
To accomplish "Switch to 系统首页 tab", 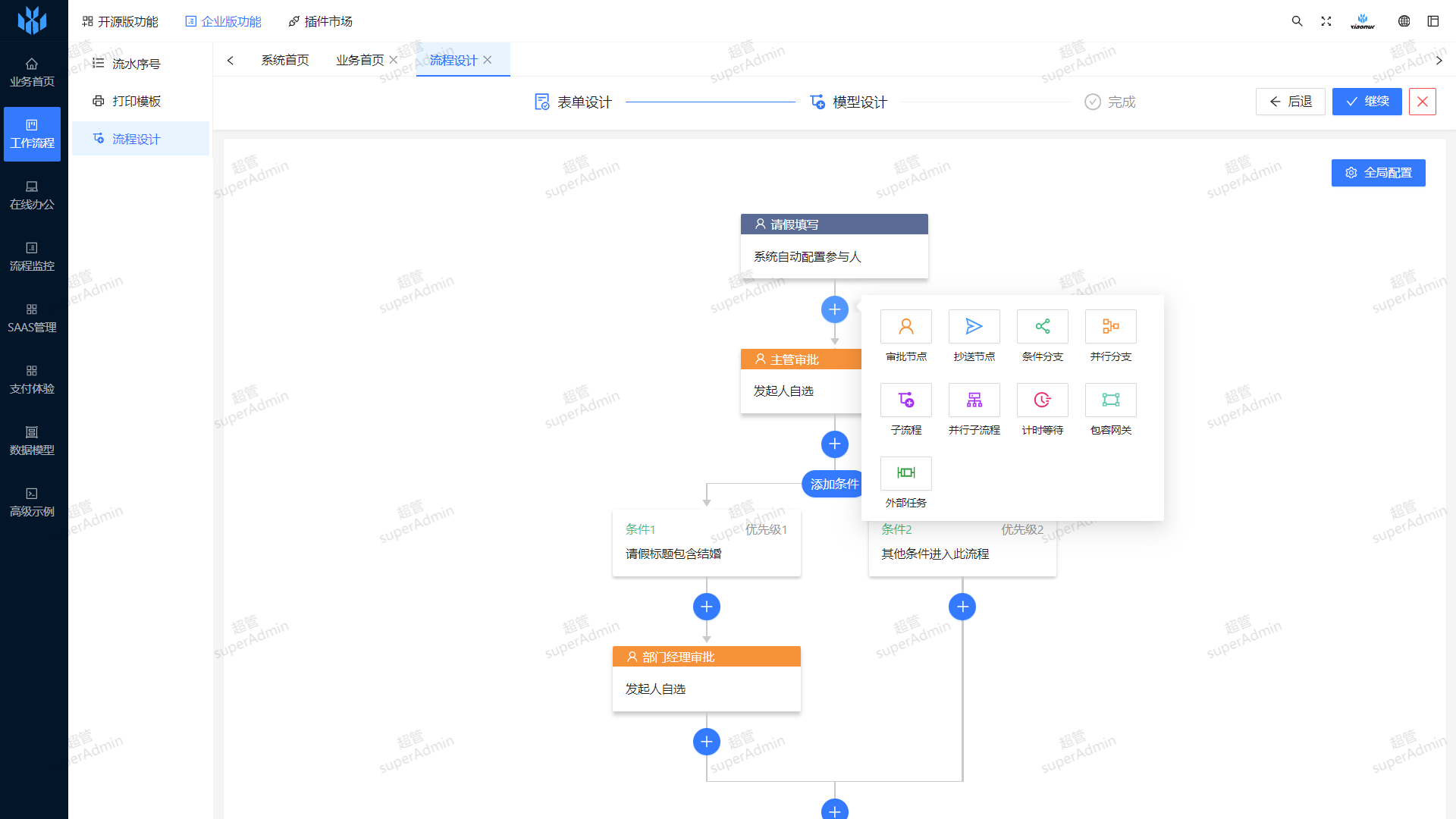I will tap(285, 60).
